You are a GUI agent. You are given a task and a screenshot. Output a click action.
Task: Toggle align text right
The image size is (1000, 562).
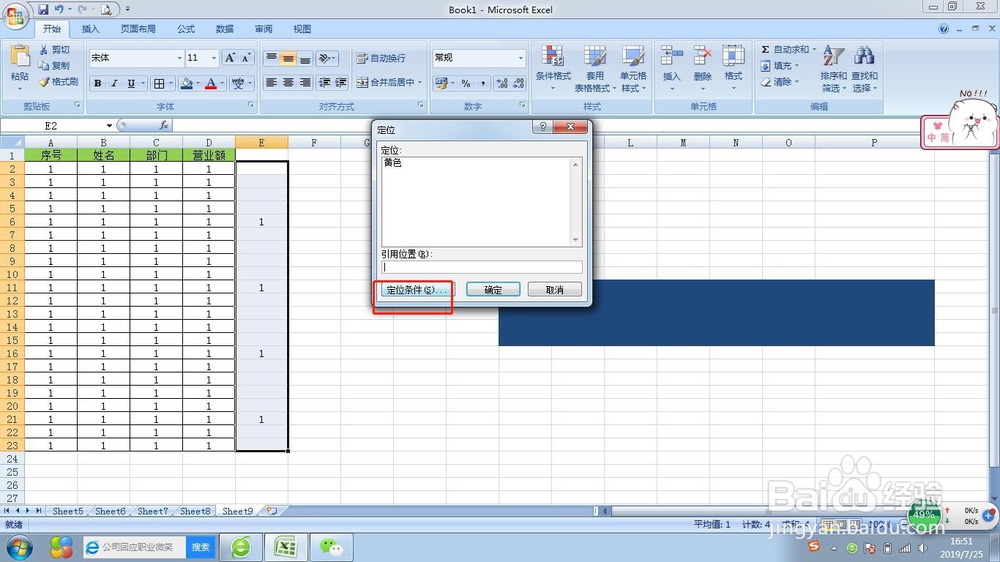click(x=305, y=82)
